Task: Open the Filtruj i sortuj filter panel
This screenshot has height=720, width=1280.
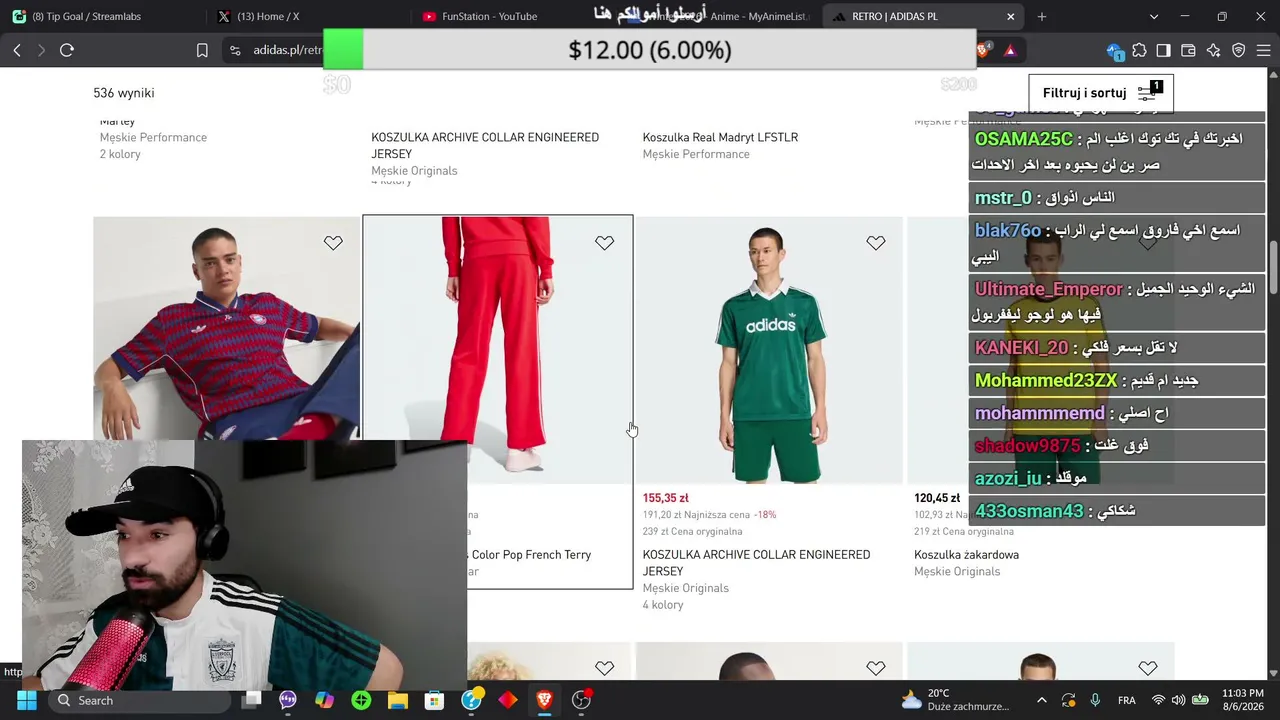Action: point(1101,93)
